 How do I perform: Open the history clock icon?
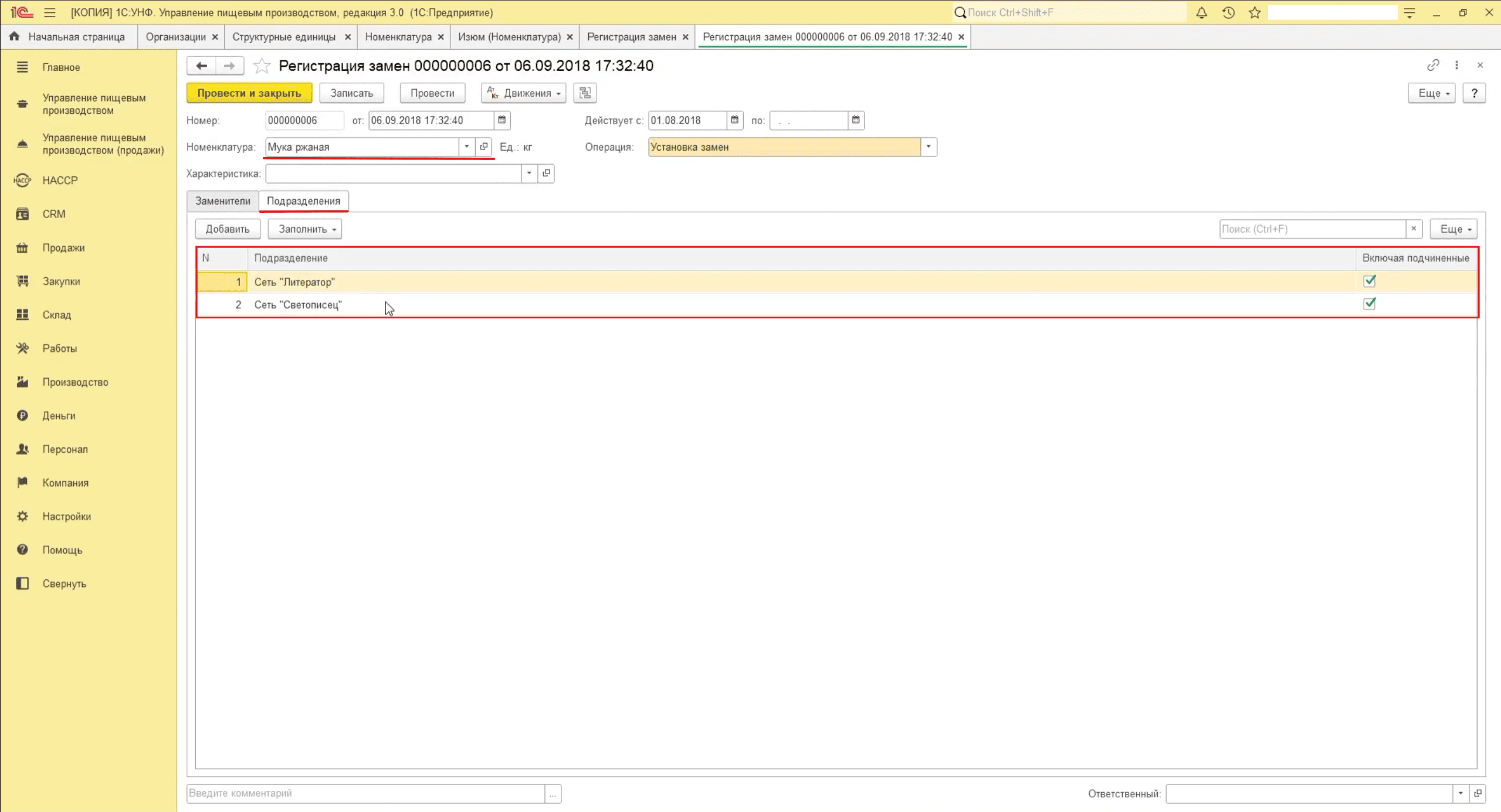(1228, 12)
